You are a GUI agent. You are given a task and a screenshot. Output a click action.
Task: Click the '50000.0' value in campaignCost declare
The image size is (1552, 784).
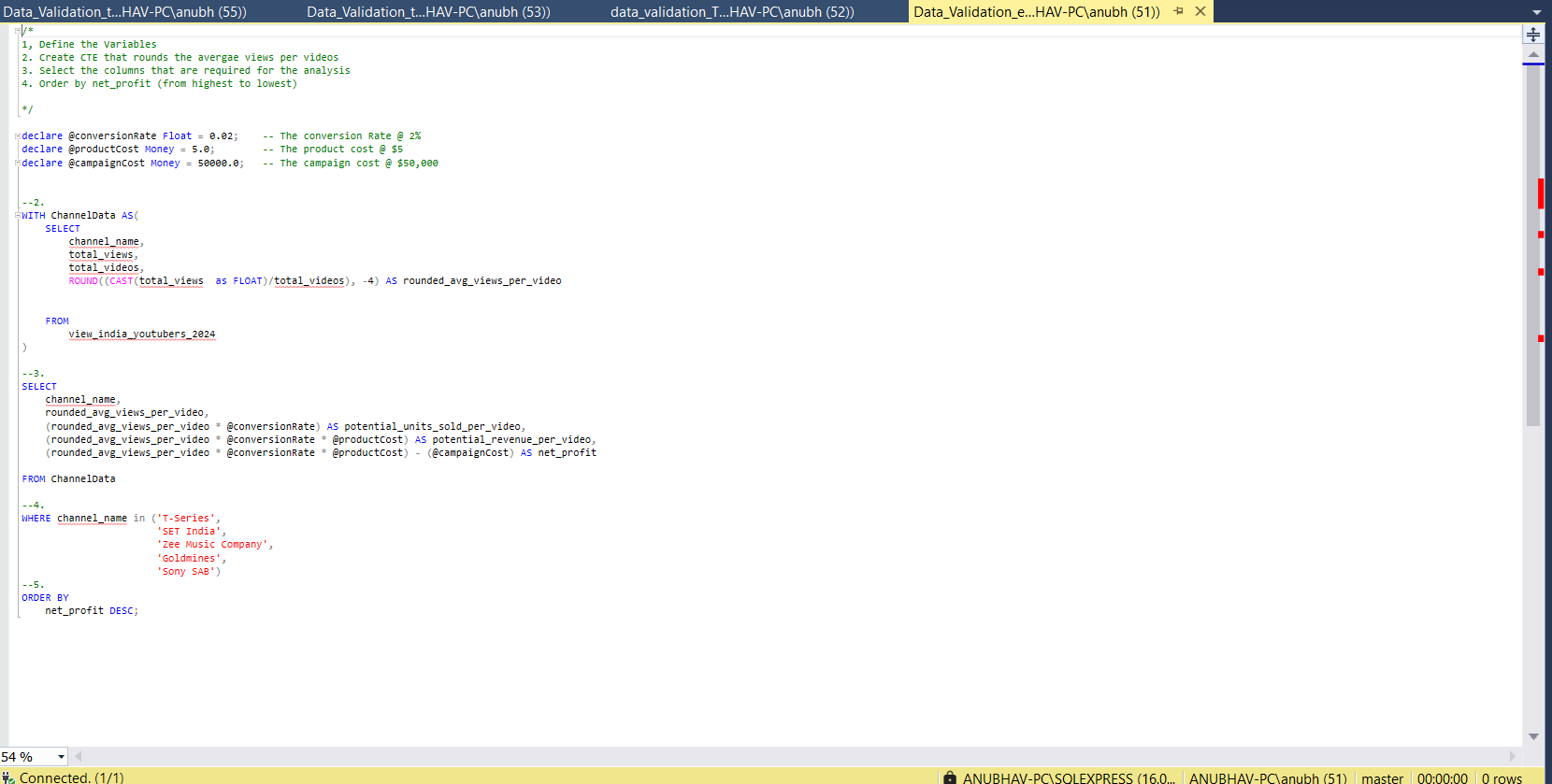pyautogui.click(x=218, y=164)
